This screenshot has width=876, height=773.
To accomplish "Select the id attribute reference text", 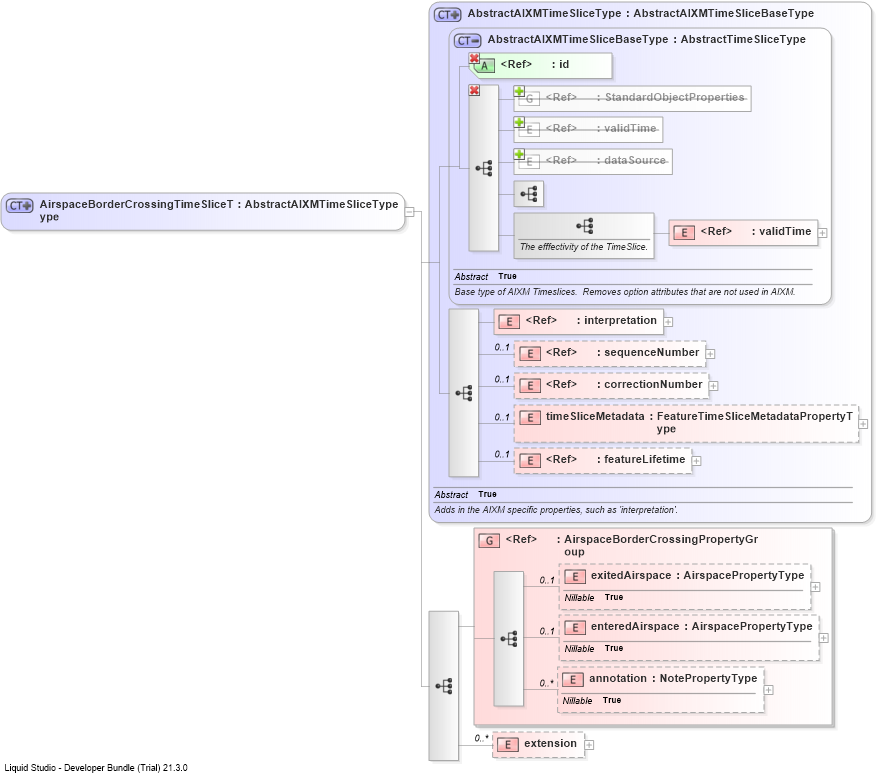I will (x=535, y=64).
